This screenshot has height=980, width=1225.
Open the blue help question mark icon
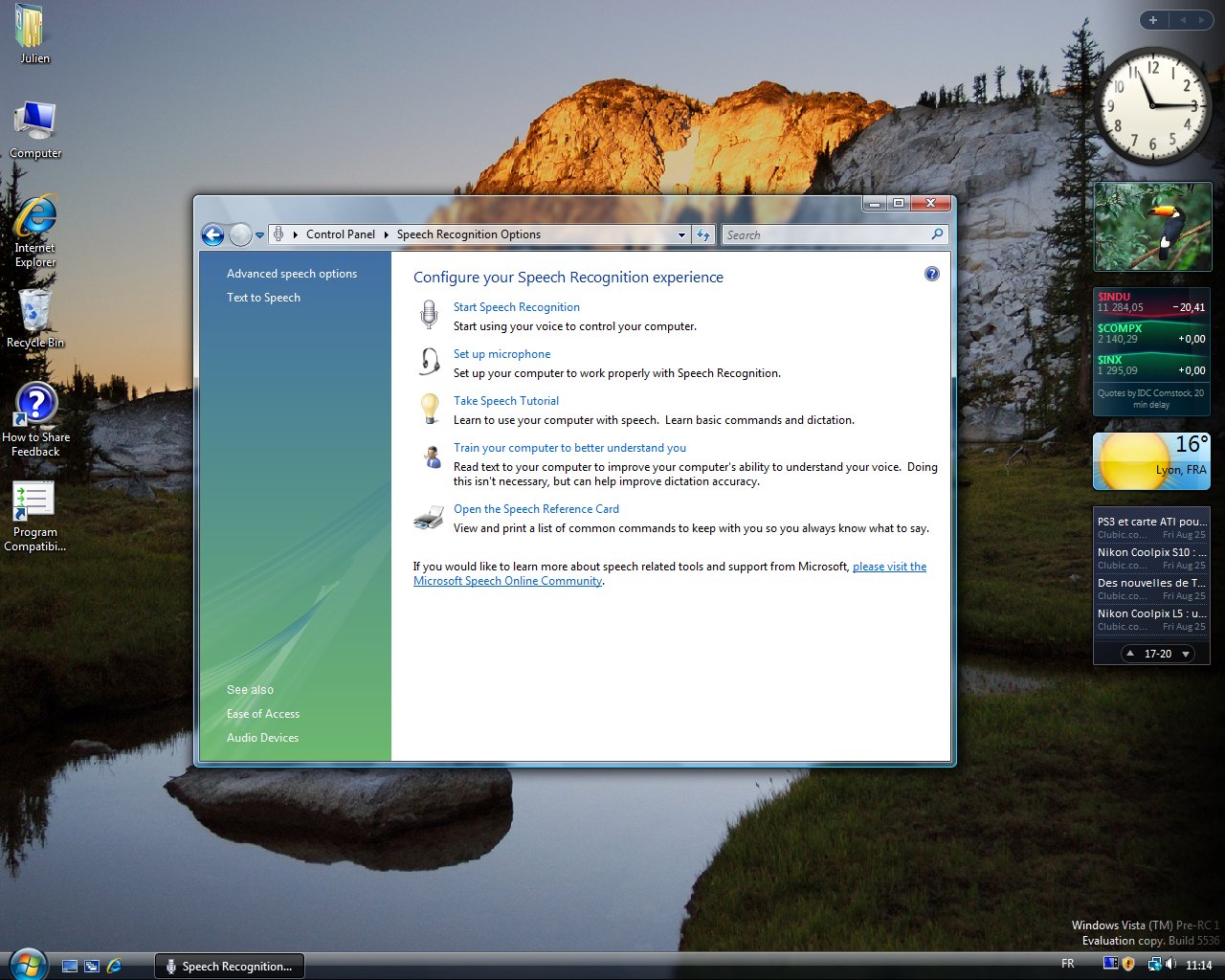pyautogui.click(x=932, y=275)
